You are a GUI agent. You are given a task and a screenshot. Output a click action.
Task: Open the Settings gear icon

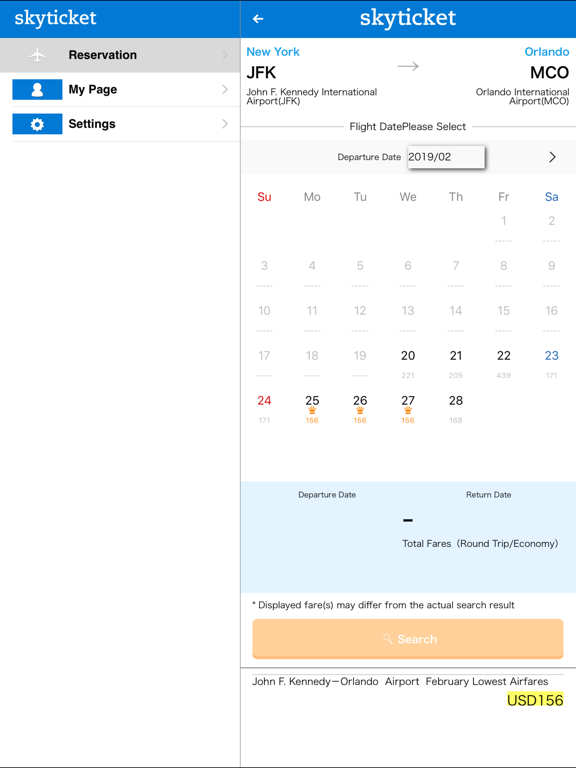(x=37, y=124)
